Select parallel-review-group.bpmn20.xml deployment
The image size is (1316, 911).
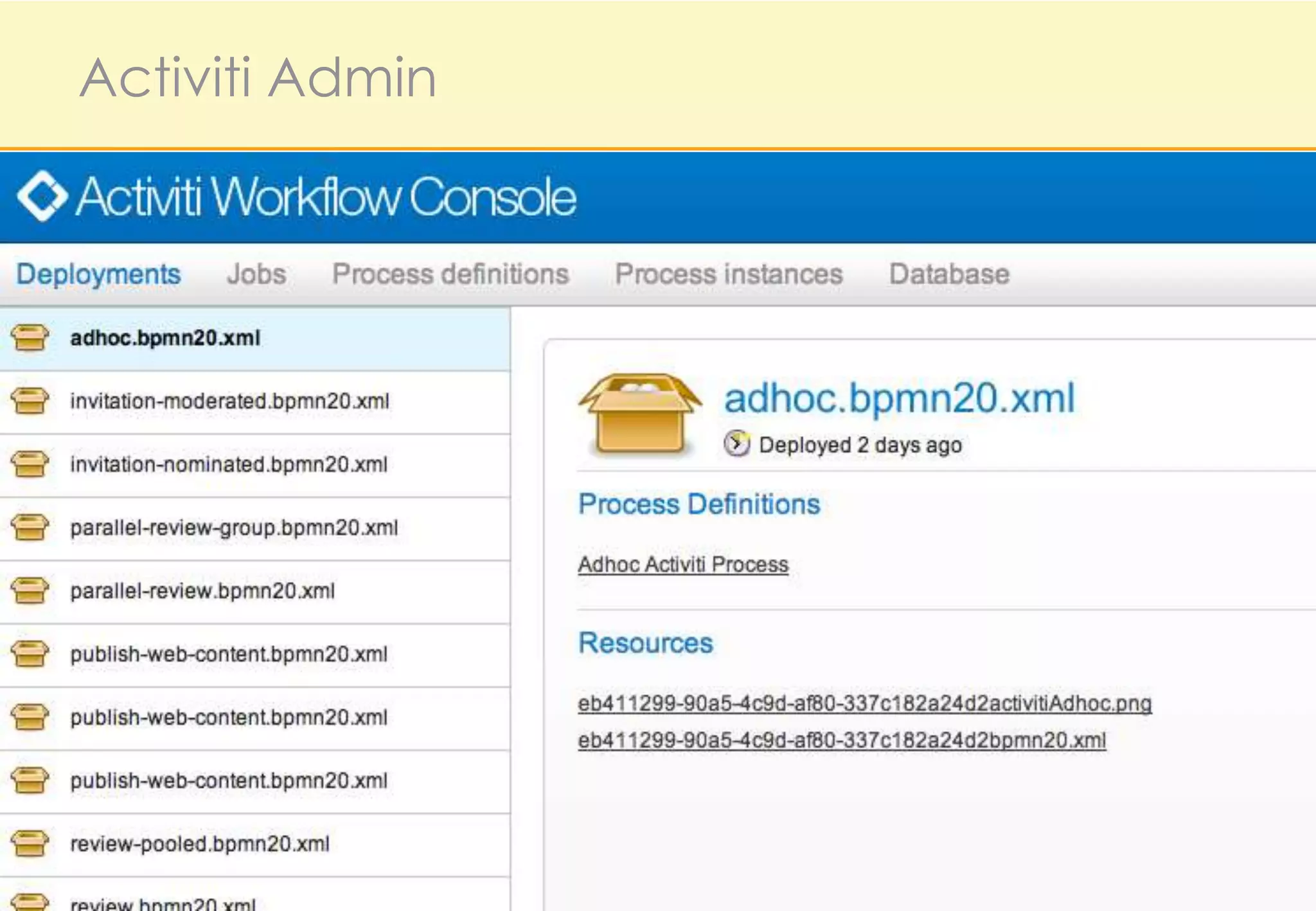(x=255, y=528)
